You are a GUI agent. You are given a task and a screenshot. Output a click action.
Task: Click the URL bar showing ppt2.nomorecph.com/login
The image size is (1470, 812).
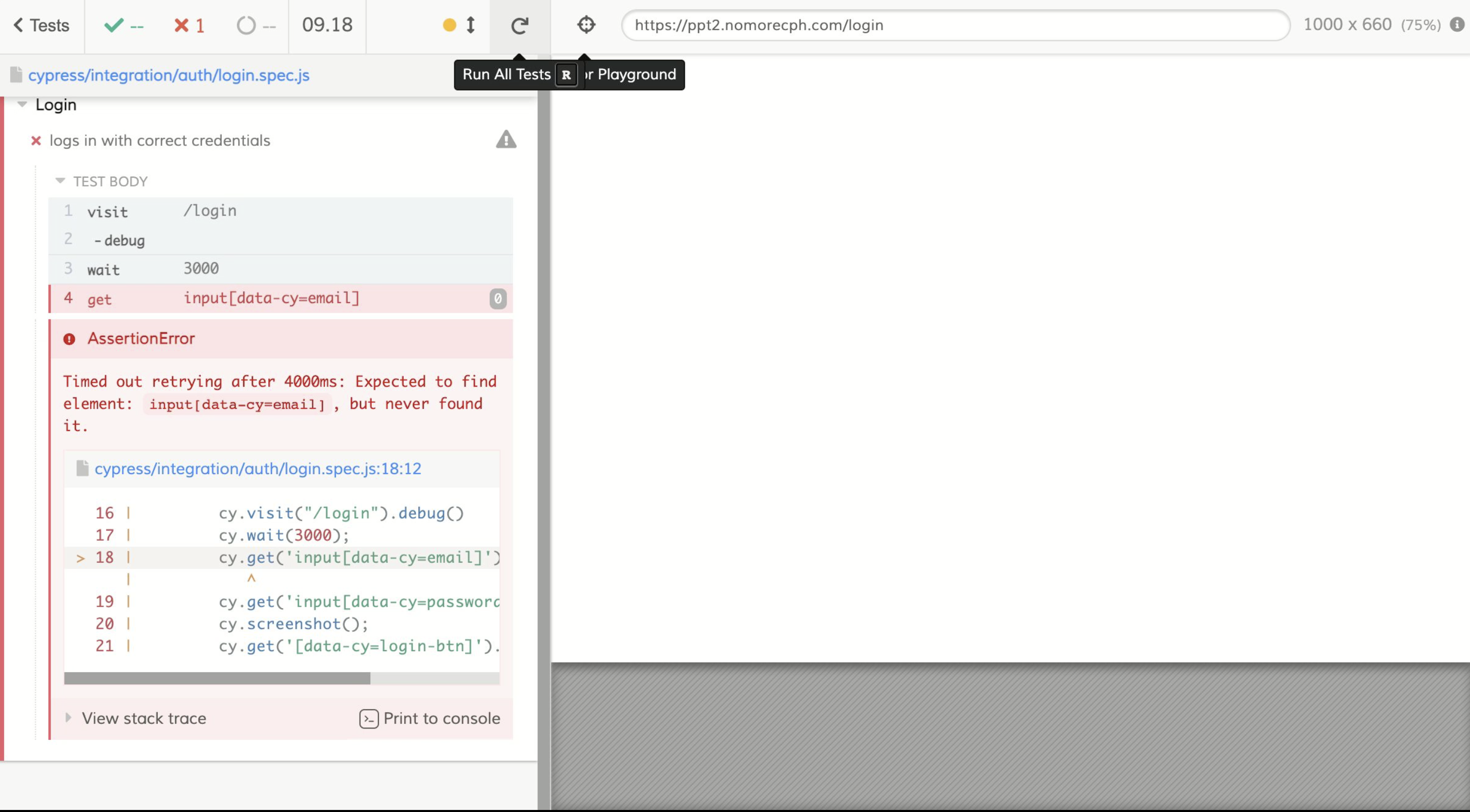click(x=956, y=25)
